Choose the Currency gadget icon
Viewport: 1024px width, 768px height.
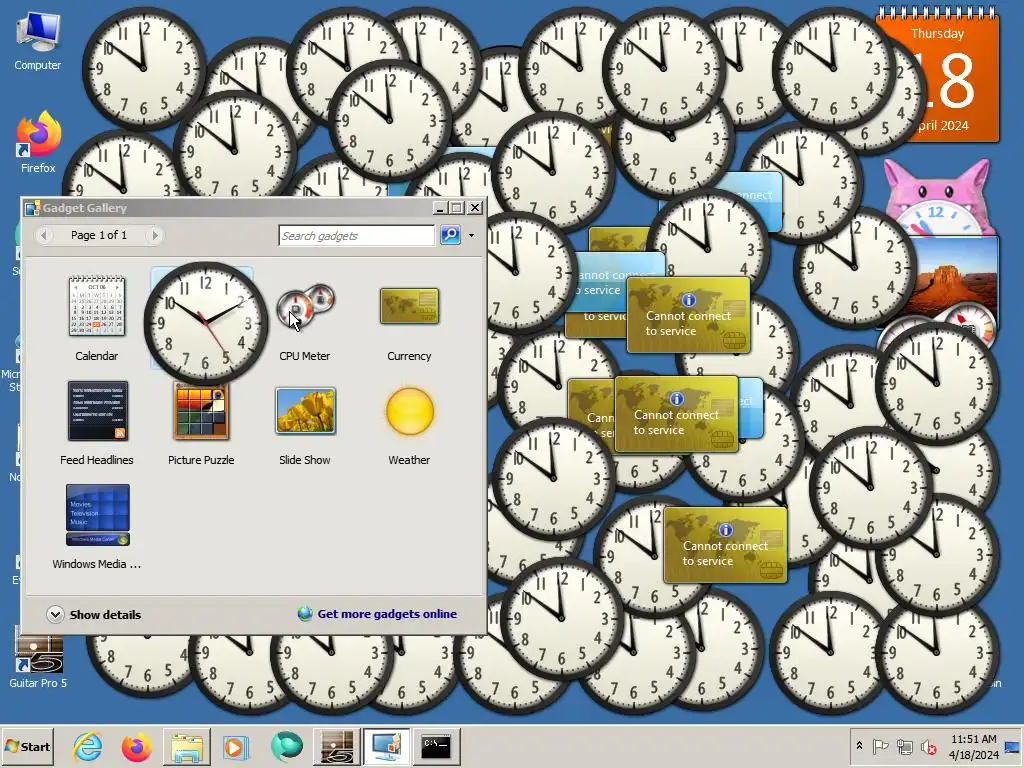[x=409, y=306]
